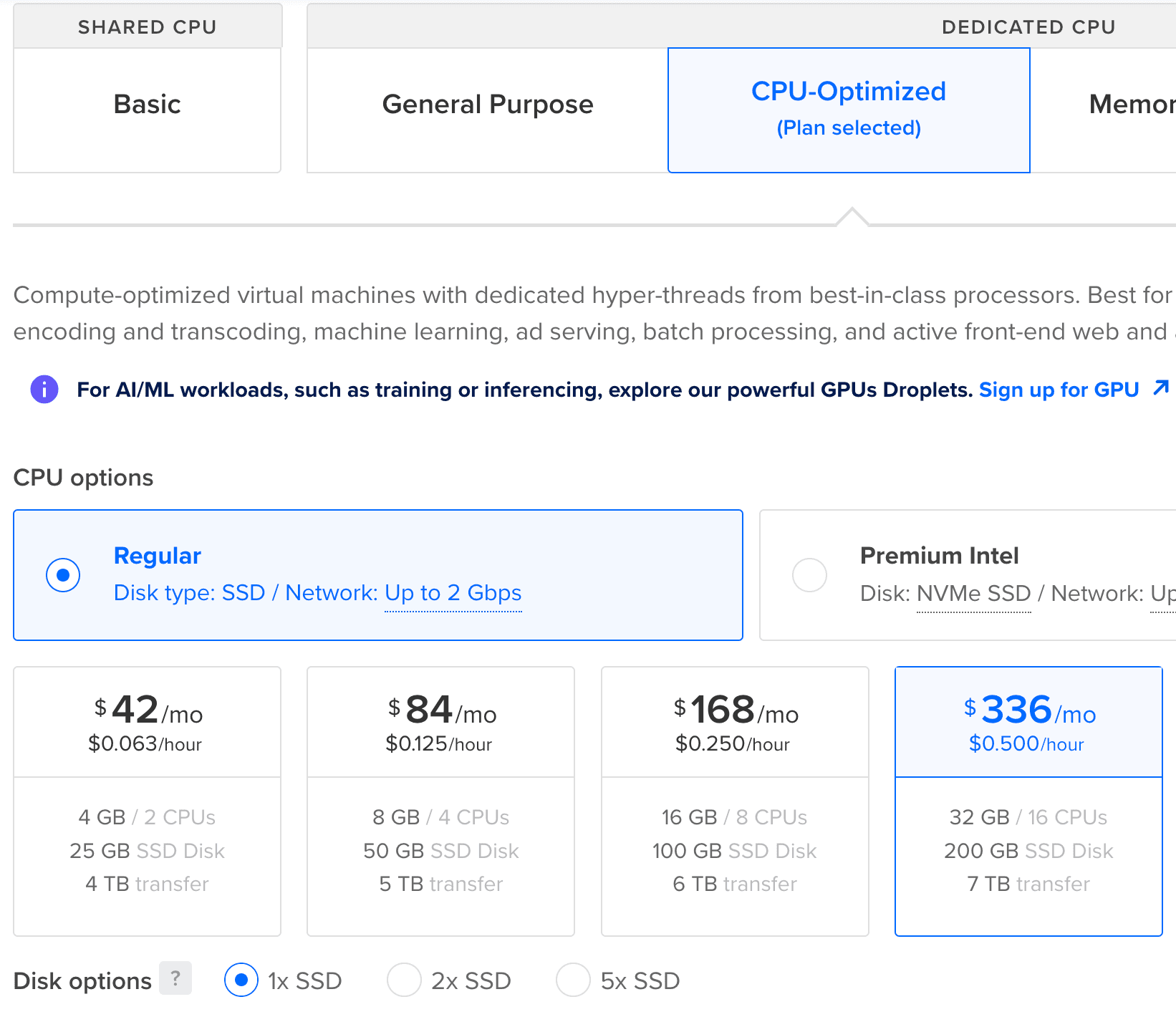Pick the $42/mo droplet size card
This screenshot has width=1176, height=1017.
147,801
